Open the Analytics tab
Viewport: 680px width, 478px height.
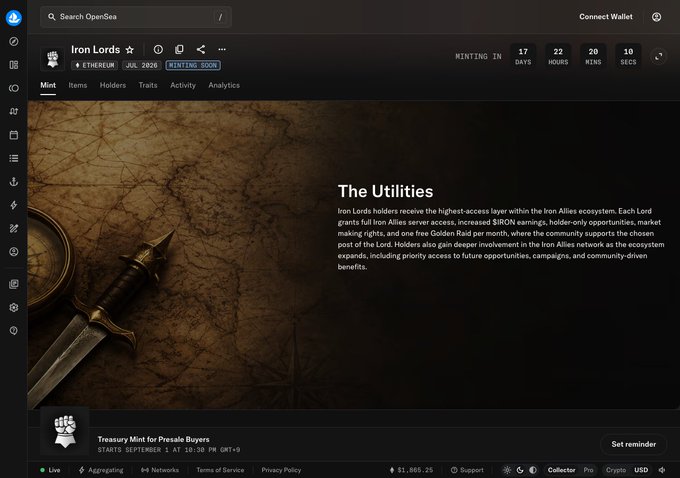point(224,85)
